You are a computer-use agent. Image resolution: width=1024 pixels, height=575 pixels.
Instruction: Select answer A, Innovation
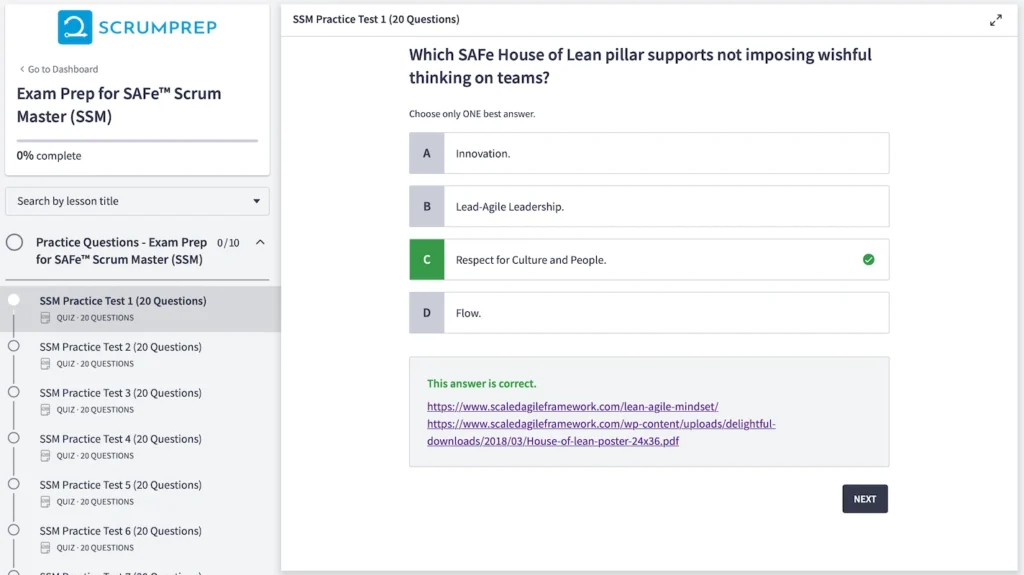(648, 154)
